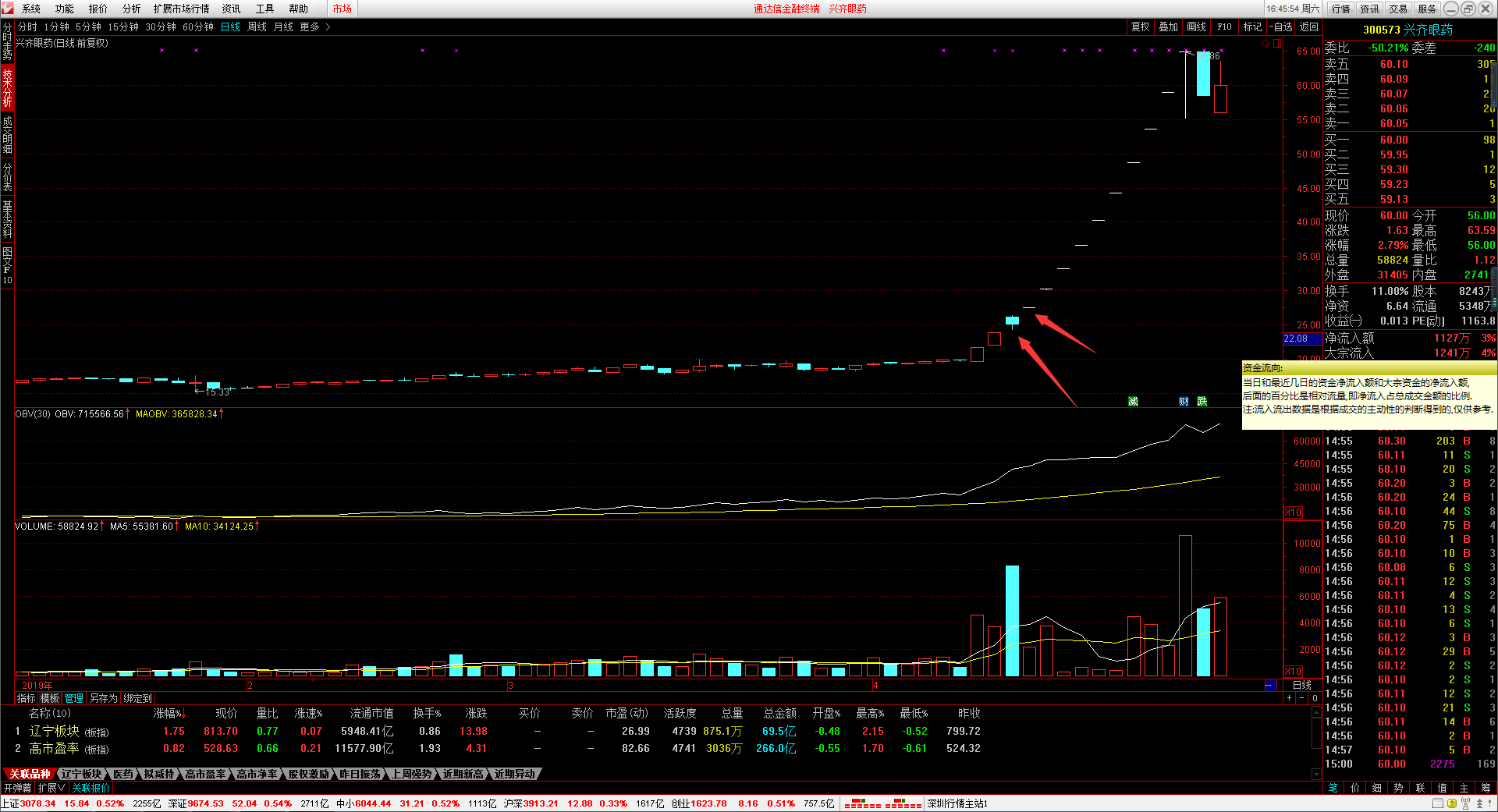Screen dimensions: 1498x812
Task: Click the double up-arrow status icon
Action: tap(1479, 803)
